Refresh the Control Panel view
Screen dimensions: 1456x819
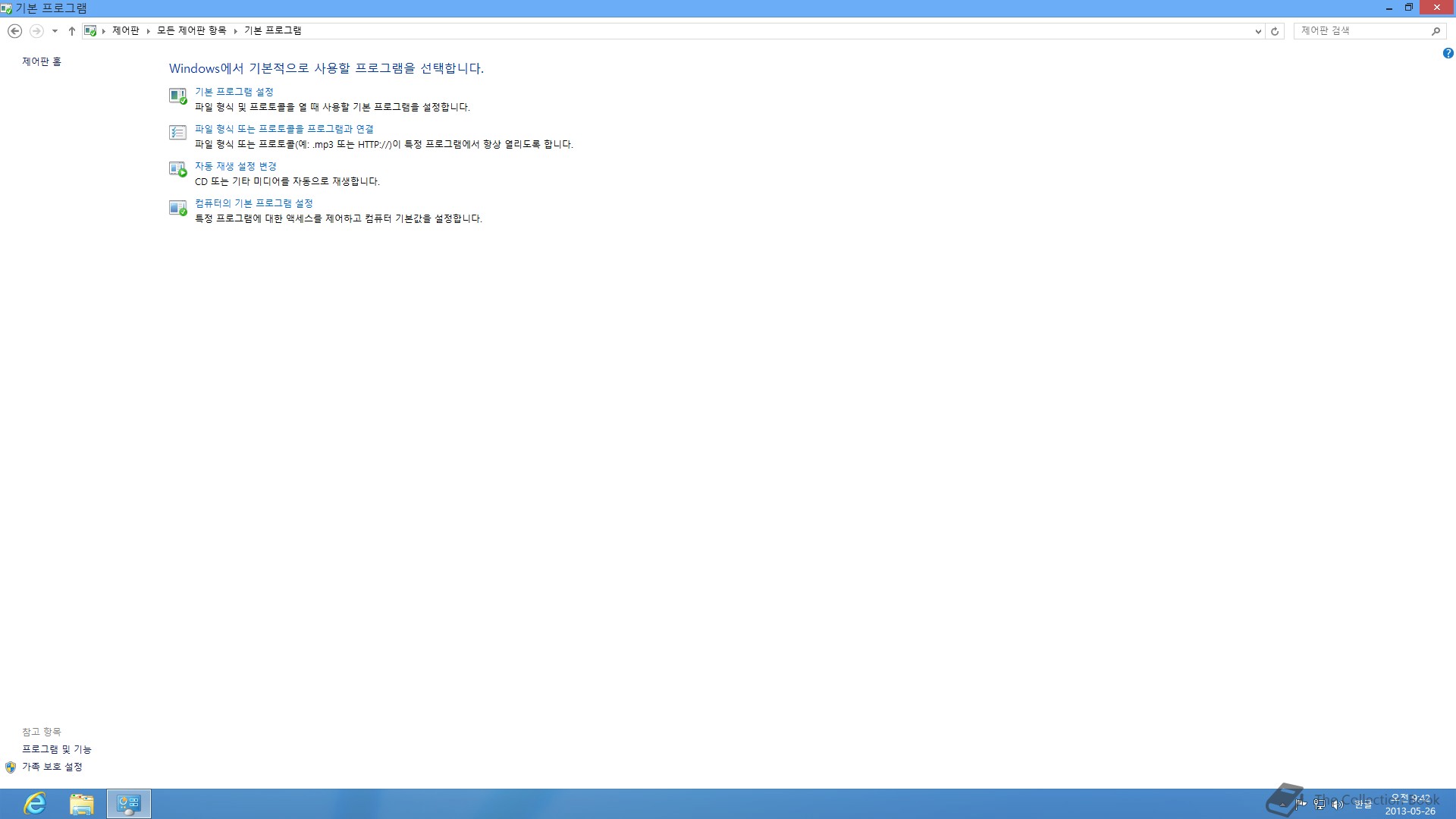pyautogui.click(x=1275, y=31)
